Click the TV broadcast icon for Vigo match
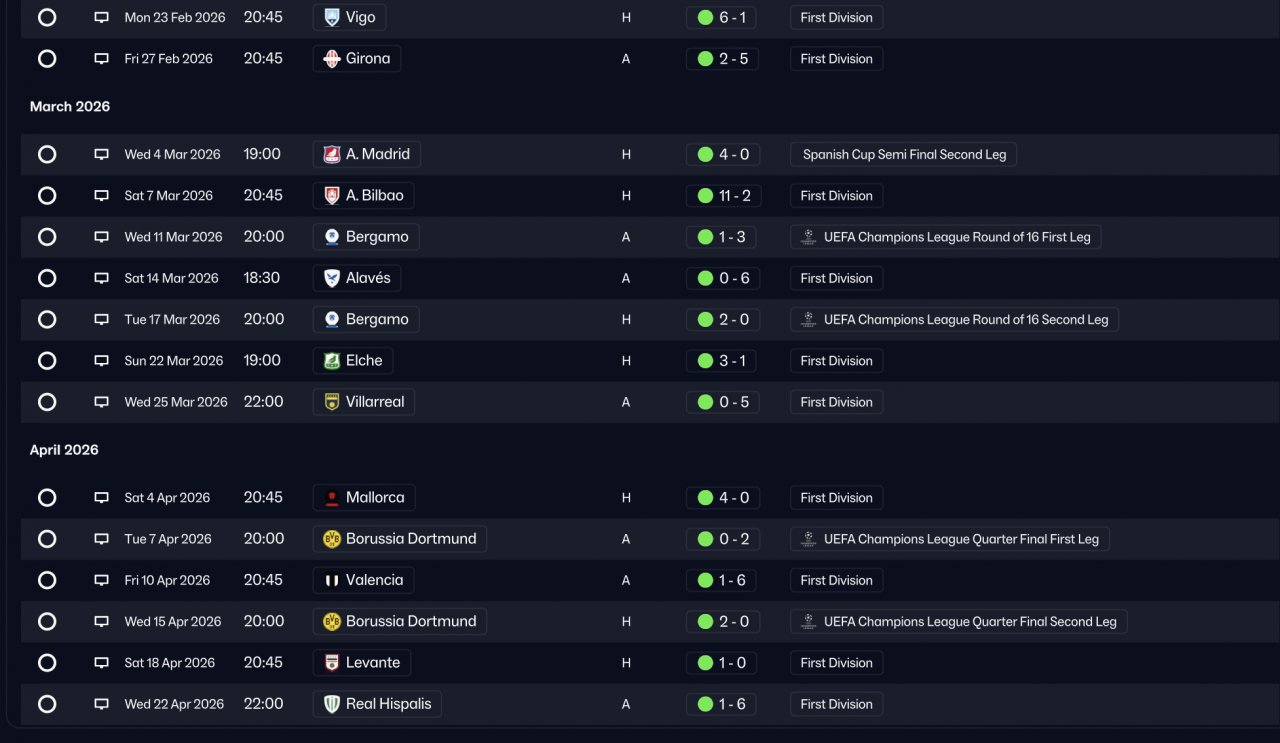The image size is (1280, 743). [101, 18]
